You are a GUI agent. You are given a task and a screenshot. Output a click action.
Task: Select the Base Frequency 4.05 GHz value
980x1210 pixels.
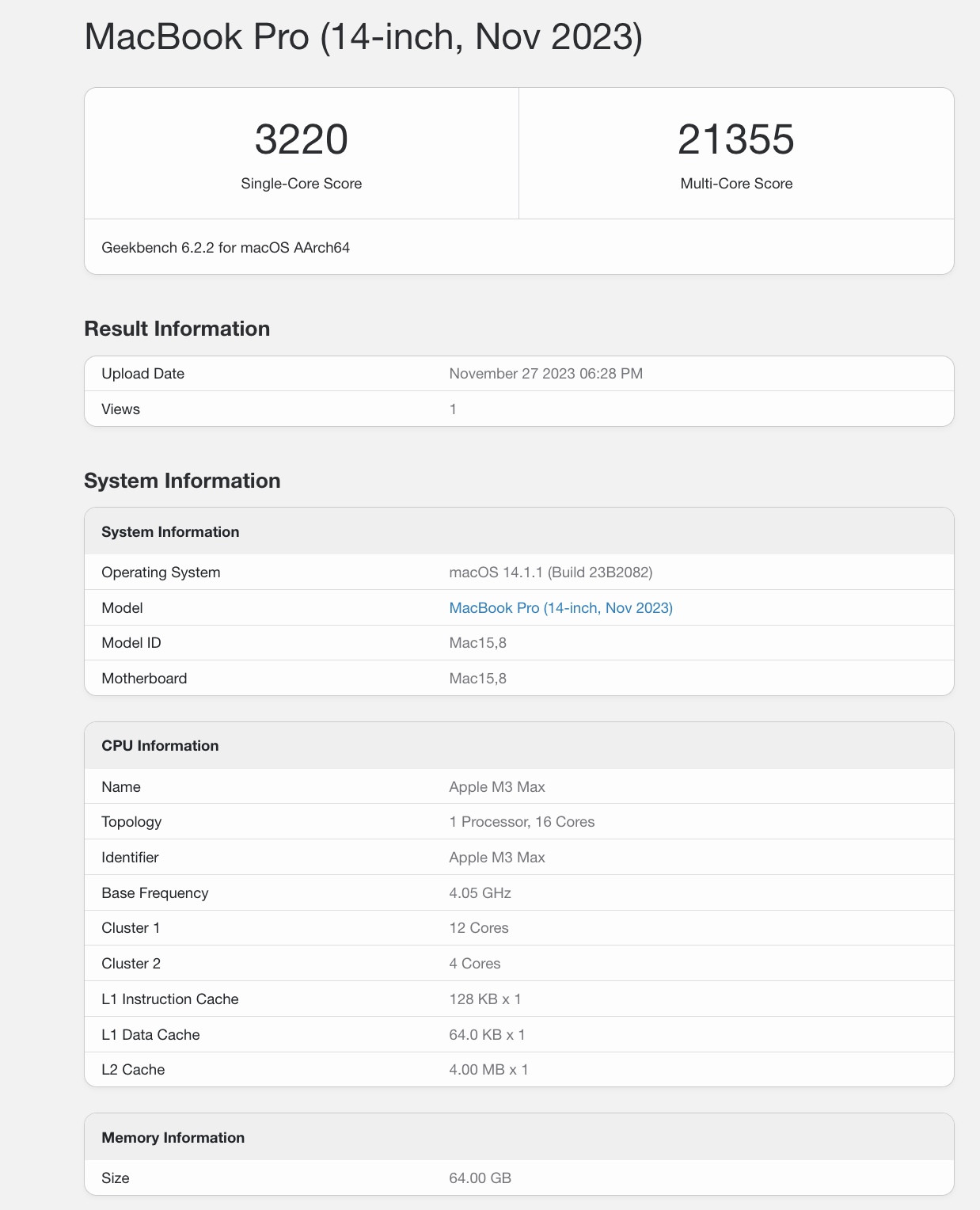pos(480,892)
